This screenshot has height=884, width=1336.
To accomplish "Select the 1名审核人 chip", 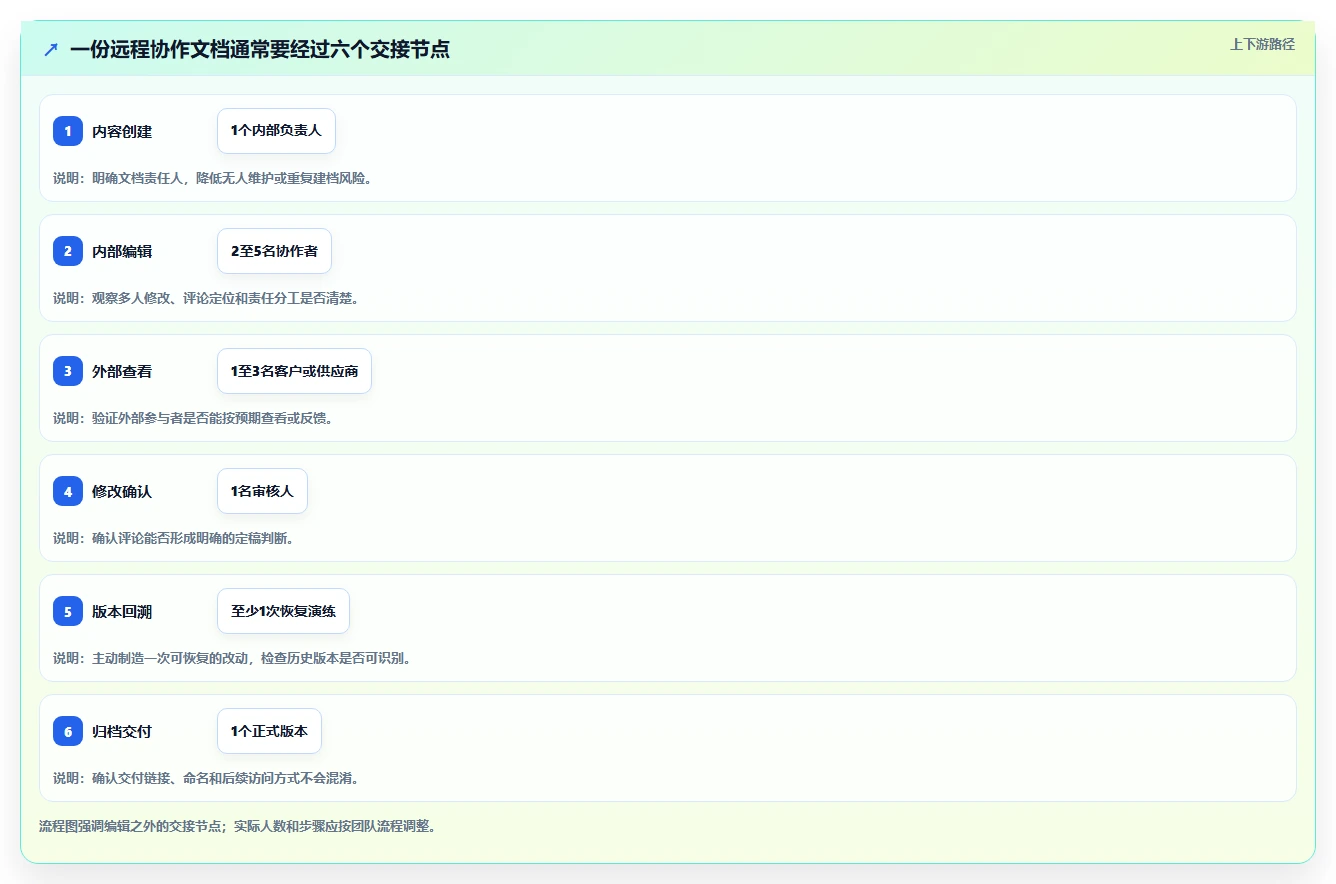I will click(262, 491).
